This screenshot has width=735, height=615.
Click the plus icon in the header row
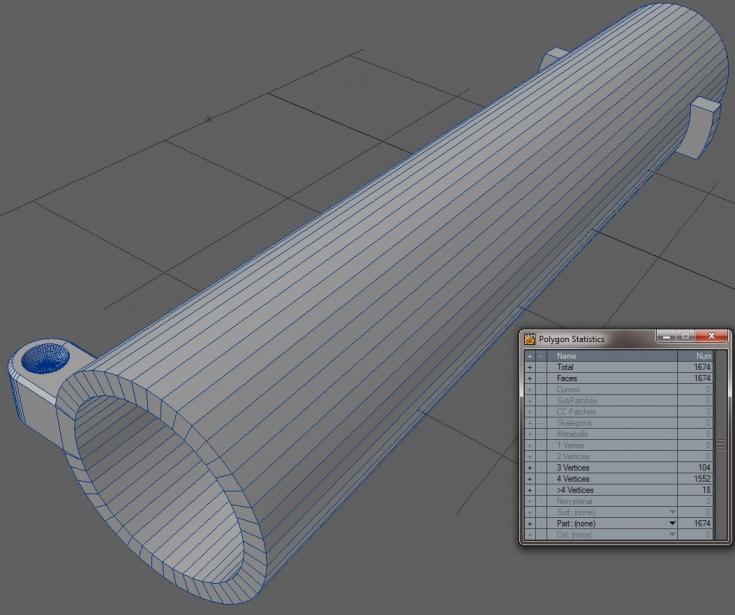point(530,356)
